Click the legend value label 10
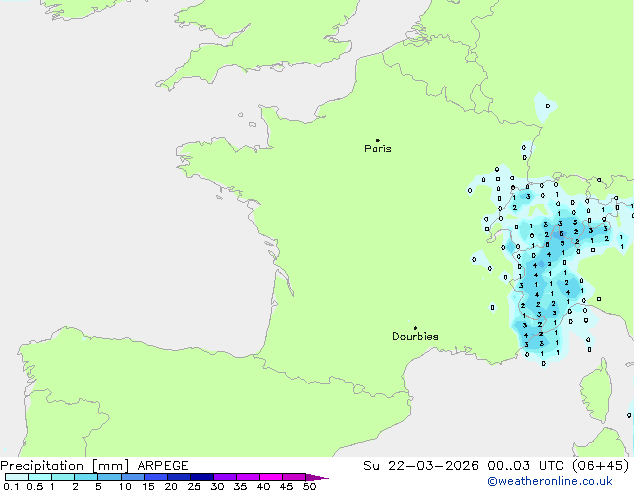The height and width of the screenshot is (490, 634). coord(124,487)
